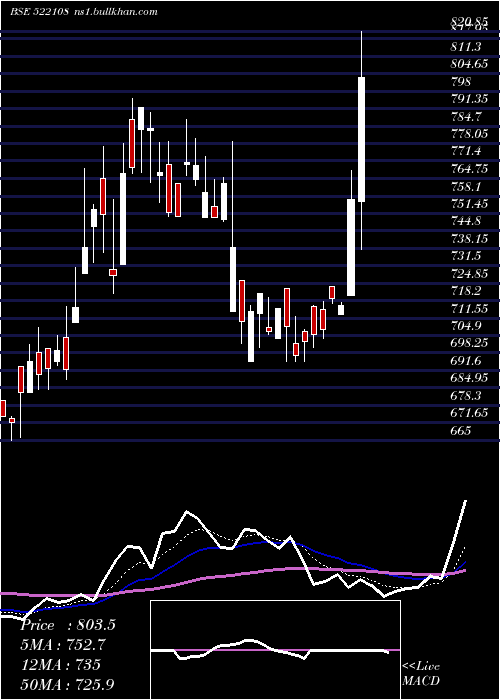Click inside the MACD inset chart box

tap(275, 650)
